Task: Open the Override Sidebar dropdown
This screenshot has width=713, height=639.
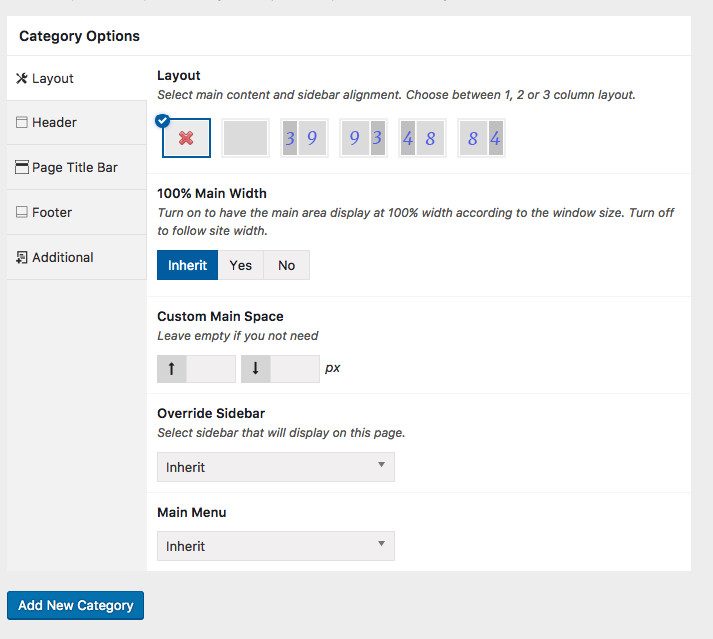Action: tap(276, 467)
